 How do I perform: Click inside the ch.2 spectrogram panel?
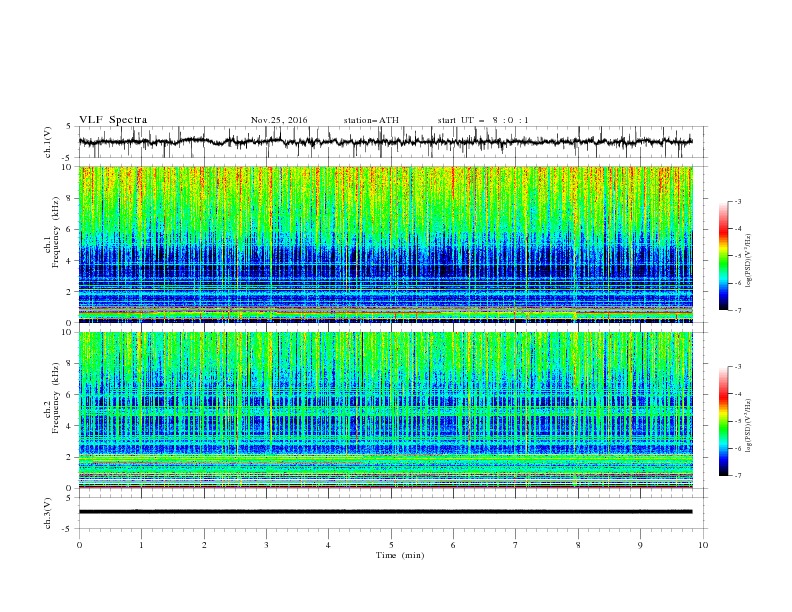click(386, 410)
